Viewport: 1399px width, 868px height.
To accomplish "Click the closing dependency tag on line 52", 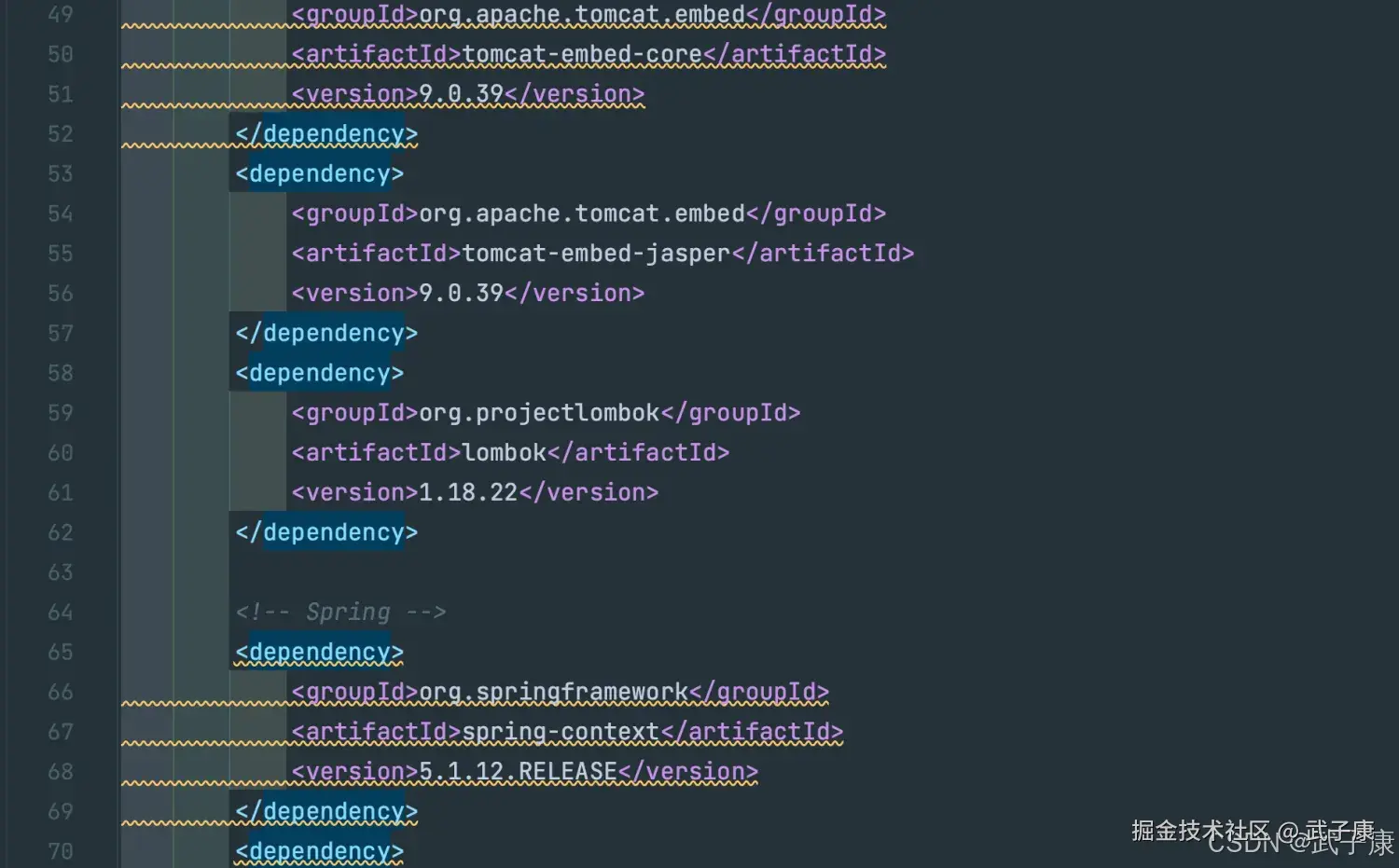I will 326,134.
